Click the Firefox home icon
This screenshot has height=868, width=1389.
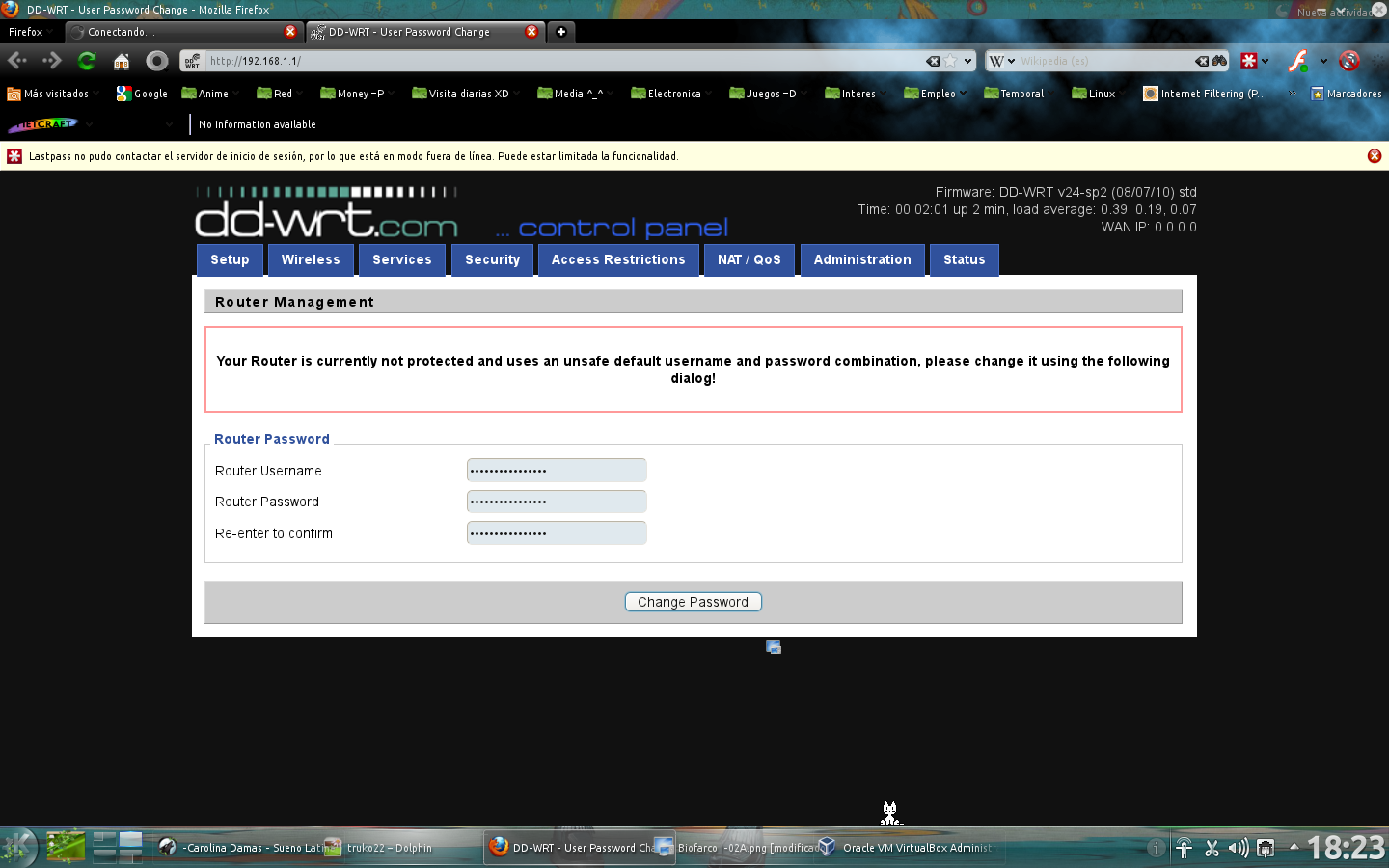[121, 60]
